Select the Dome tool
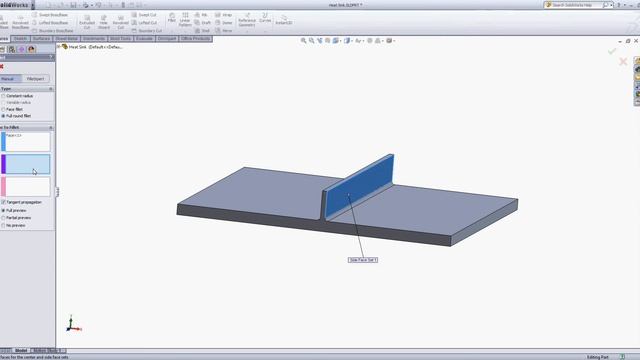640x360 pixels. [x=224, y=23]
